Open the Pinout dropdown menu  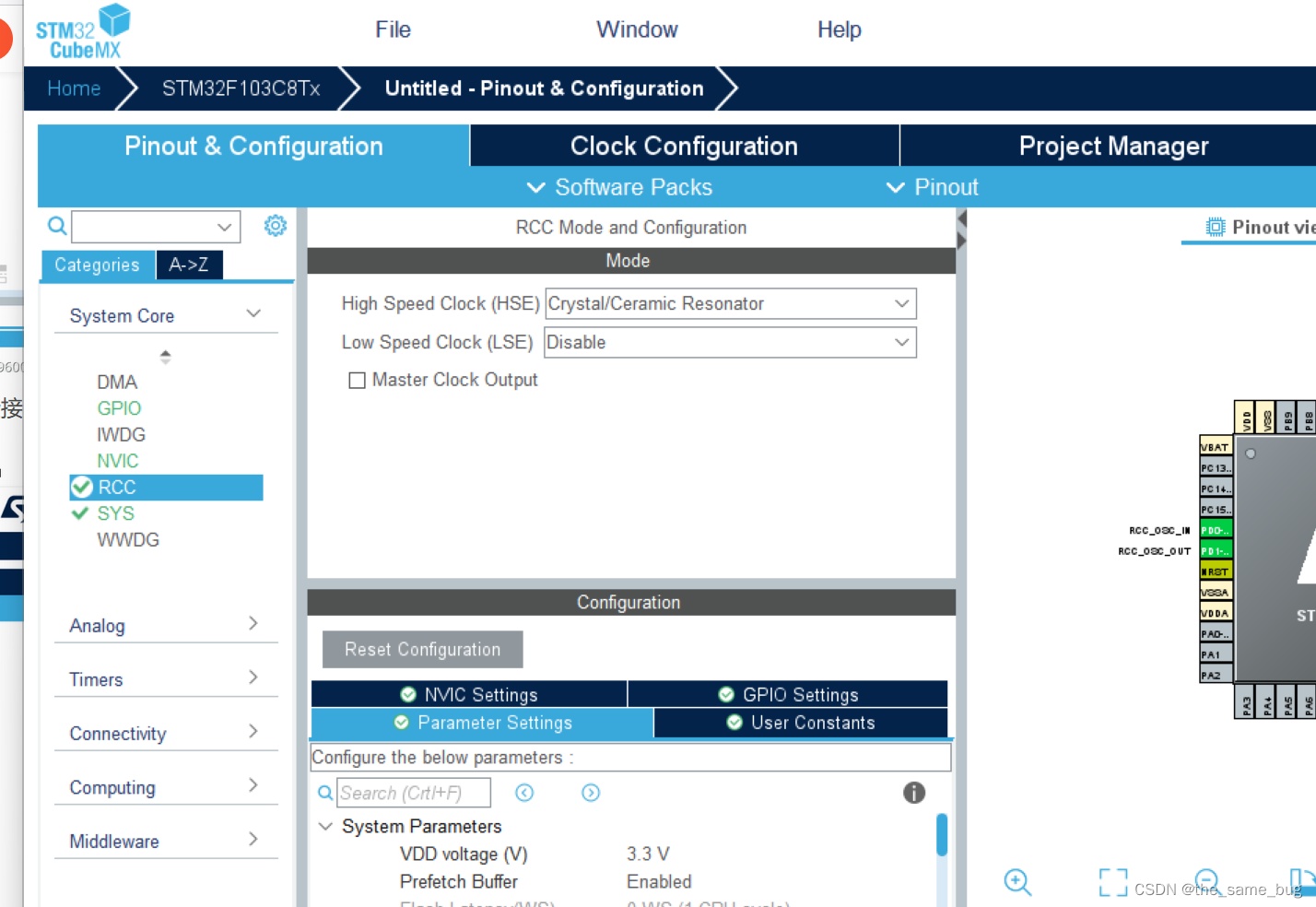[x=932, y=187]
